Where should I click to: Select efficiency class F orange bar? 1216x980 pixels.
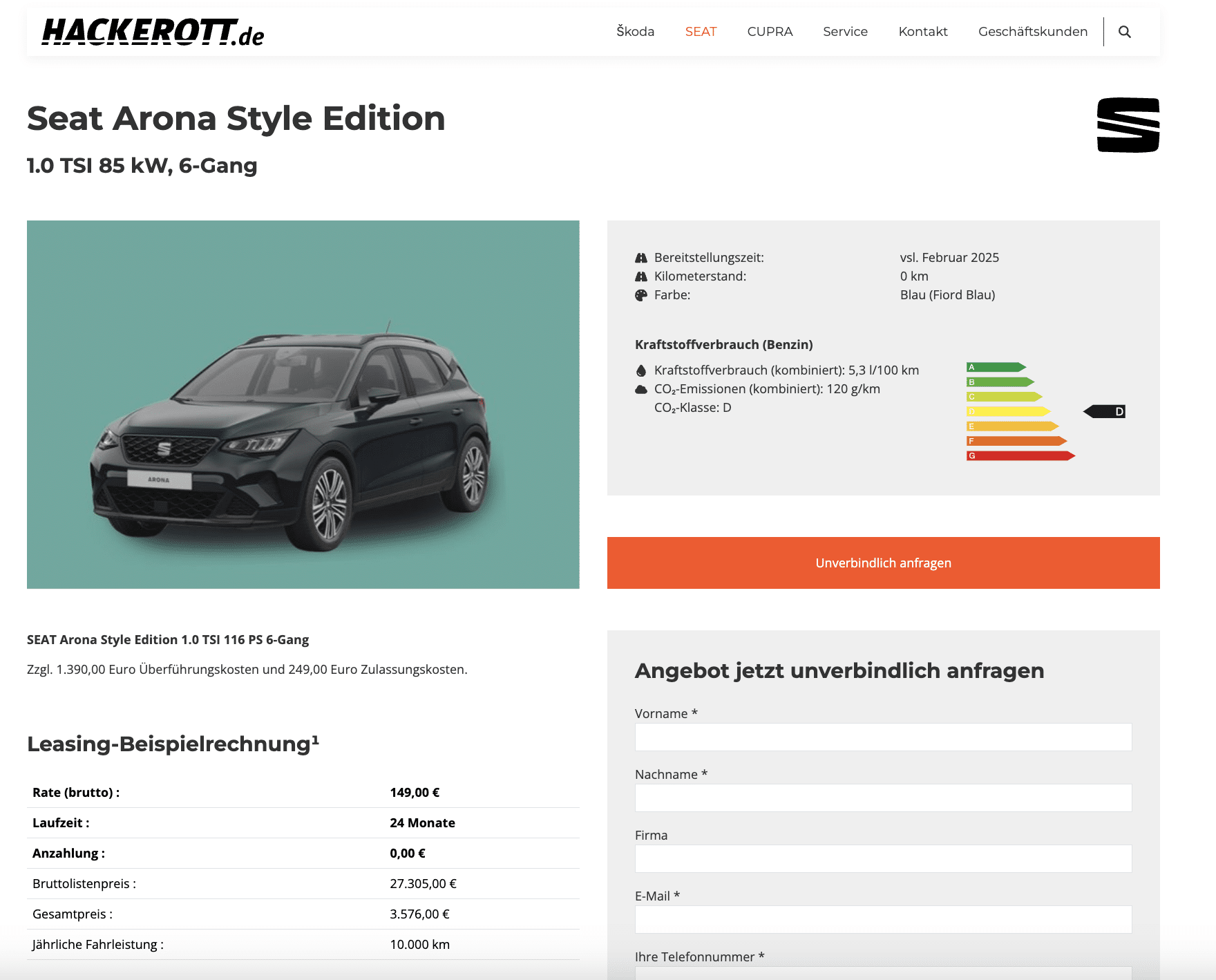click(x=1017, y=441)
